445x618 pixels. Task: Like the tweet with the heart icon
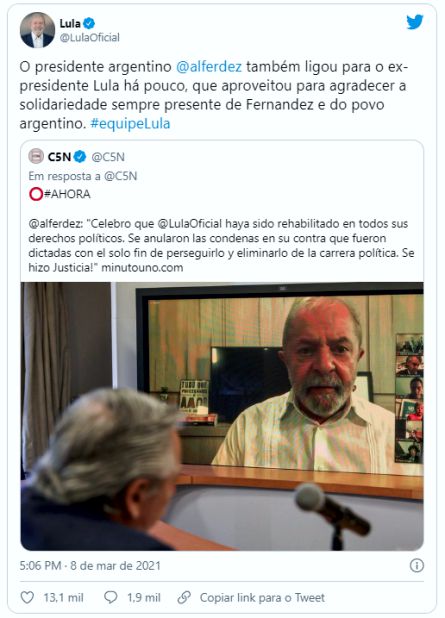27,598
